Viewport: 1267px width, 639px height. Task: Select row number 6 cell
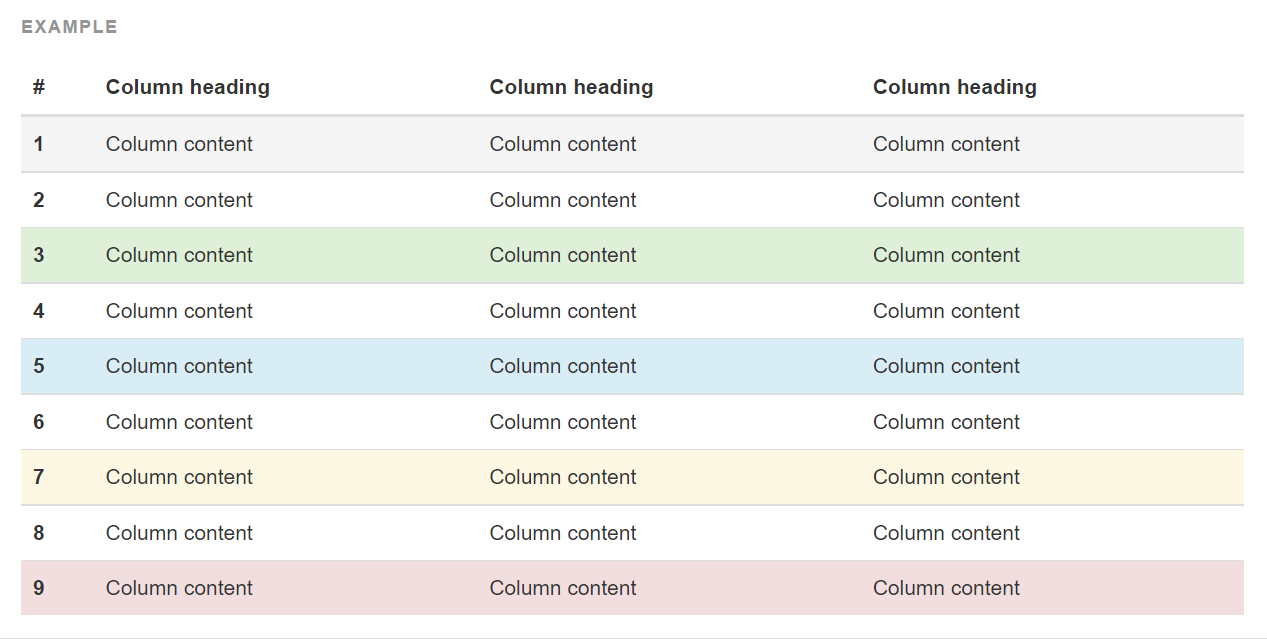(x=39, y=422)
